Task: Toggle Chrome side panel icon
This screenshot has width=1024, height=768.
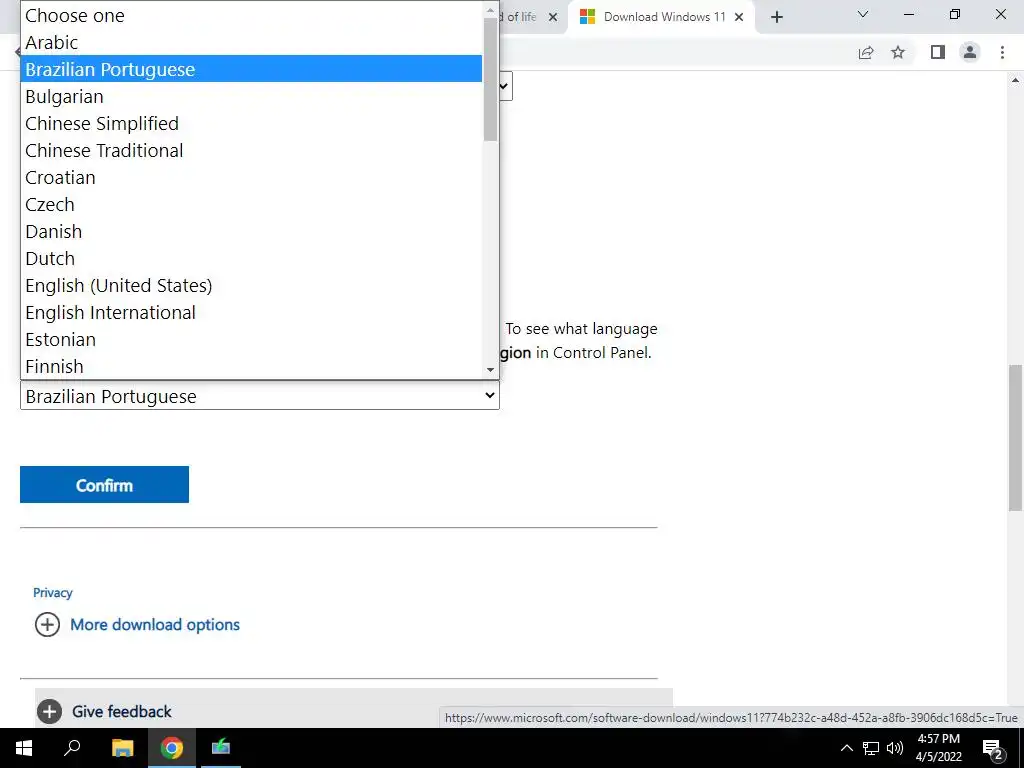Action: [x=938, y=52]
